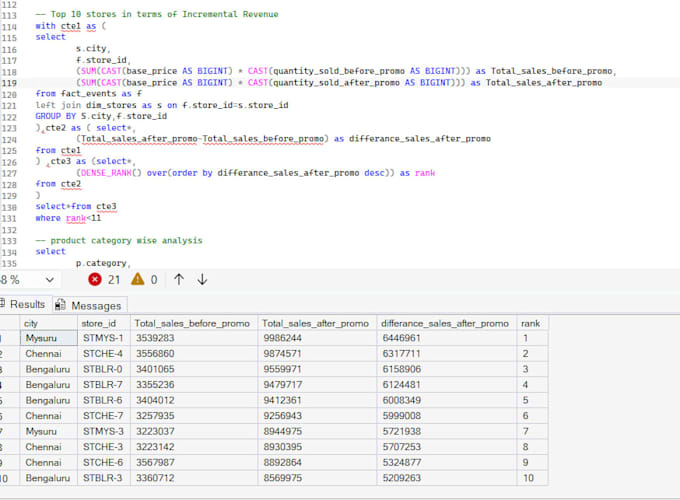Click the 'left join dim_stores' code line
680x500 pixels.
coord(162,105)
